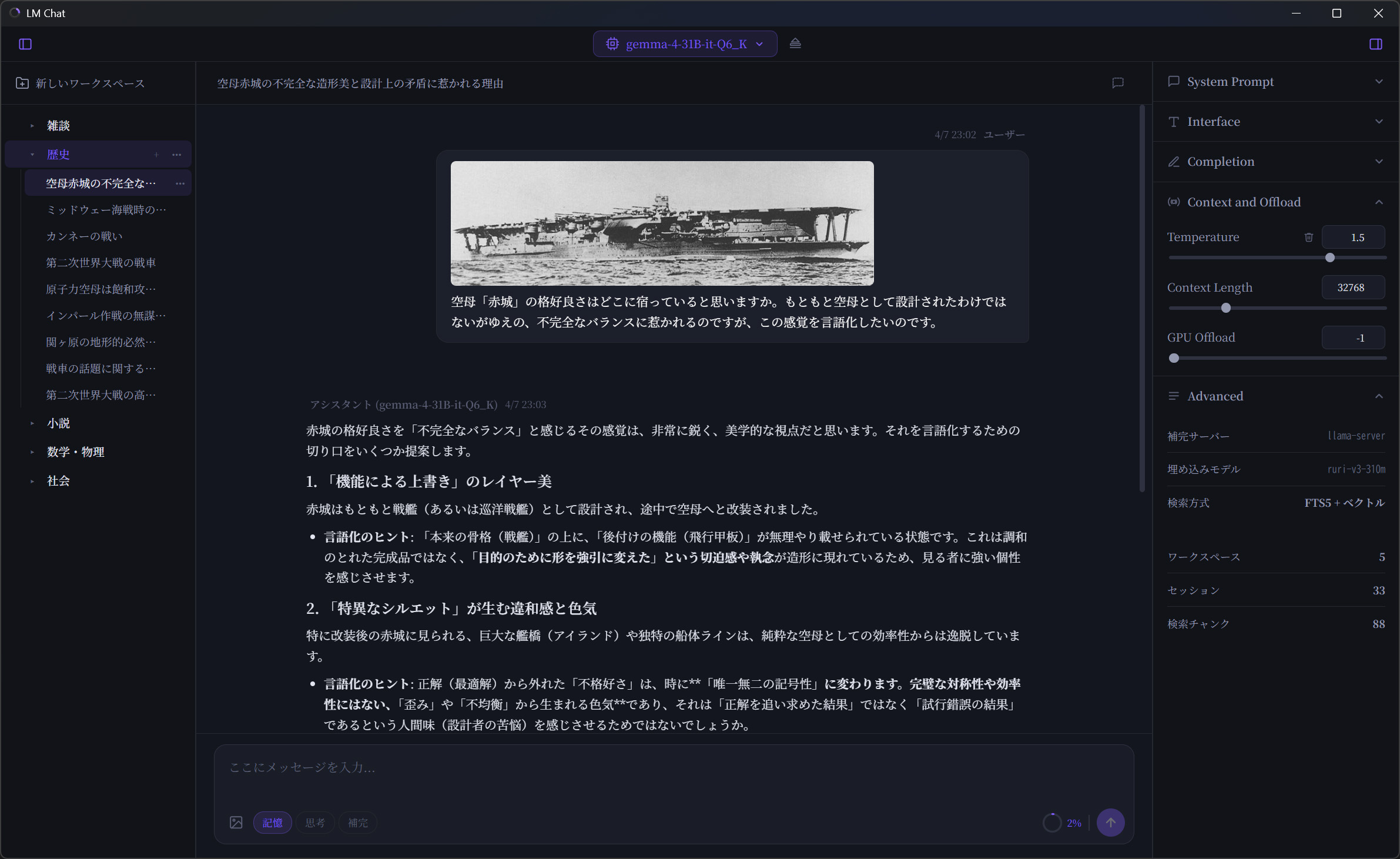Open the カンネーの戦い chat session
The height and width of the screenshot is (859, 1400).
(x=85, y=236)
